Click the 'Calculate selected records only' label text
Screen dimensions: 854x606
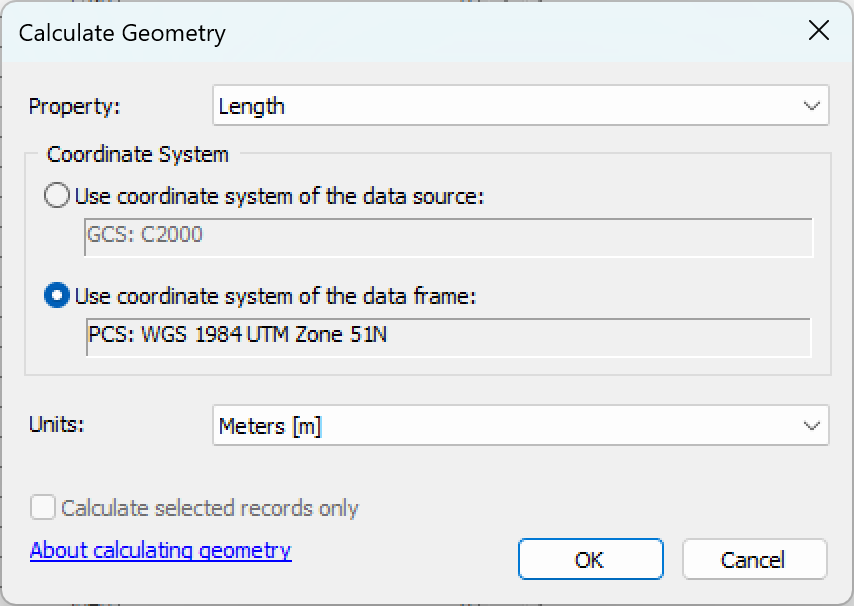(x=210, y=508)
